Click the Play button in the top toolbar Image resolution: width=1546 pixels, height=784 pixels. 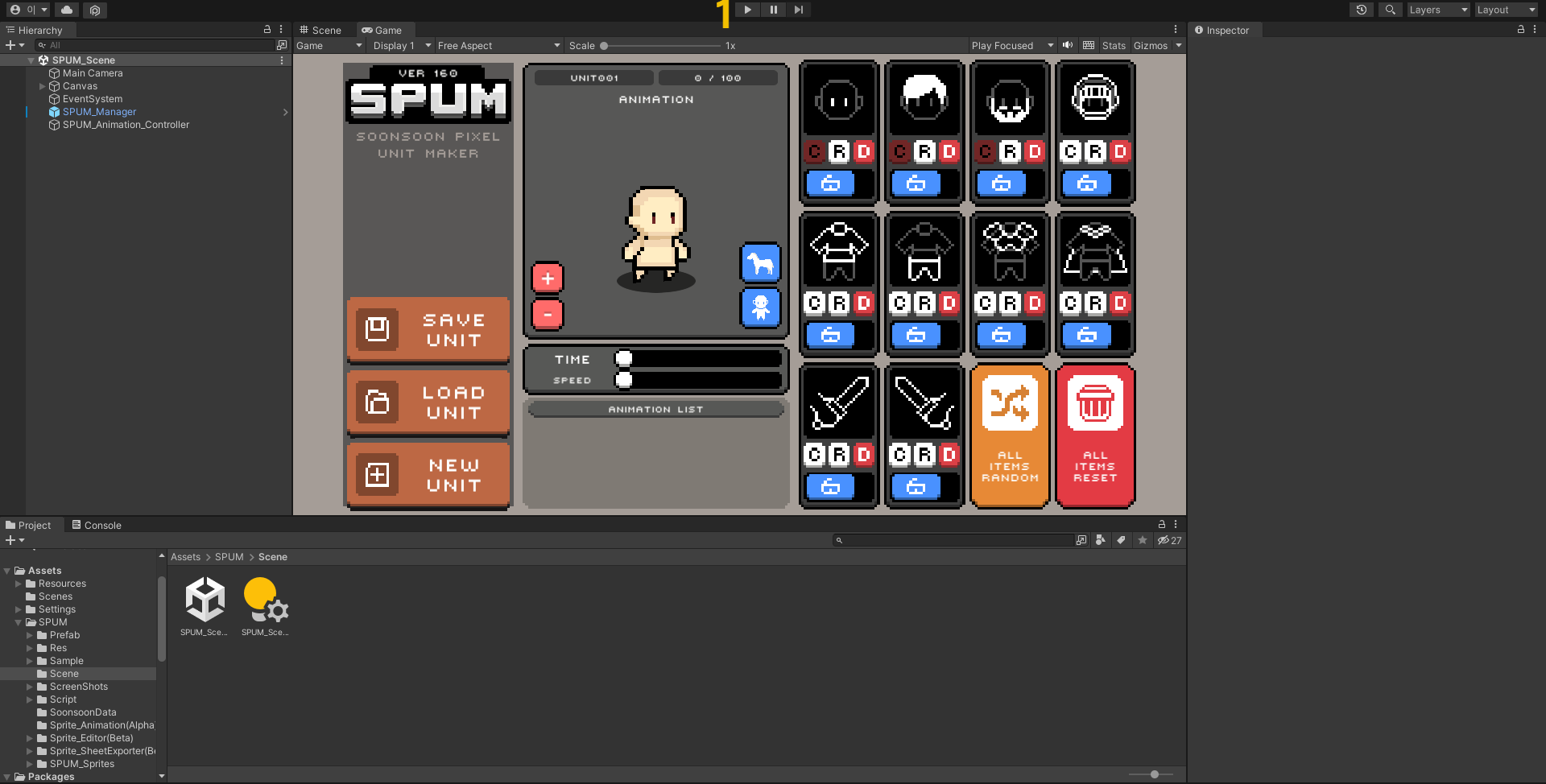click(748, 10)
